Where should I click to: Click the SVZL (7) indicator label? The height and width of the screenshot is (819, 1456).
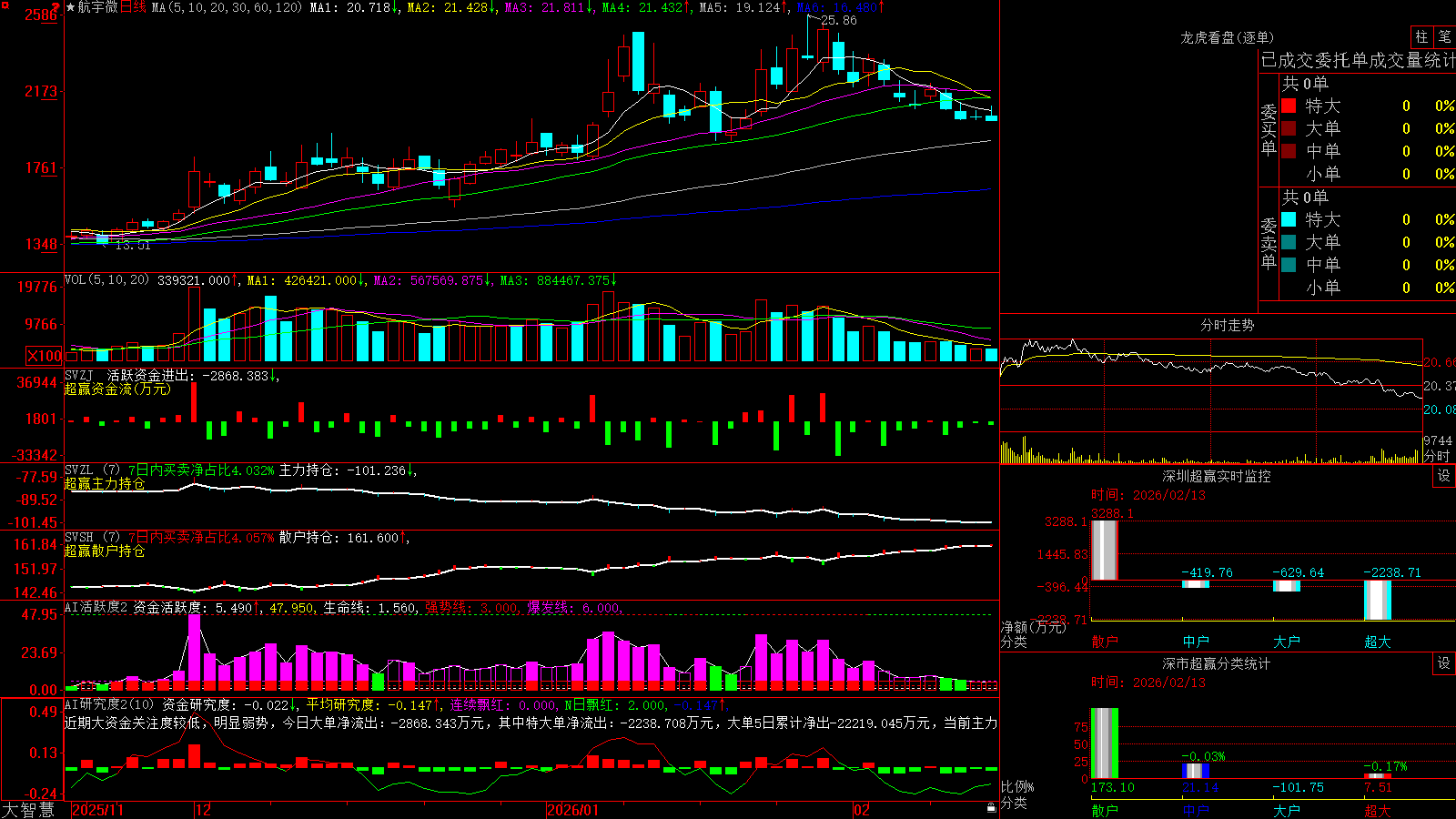pos(92,470)
